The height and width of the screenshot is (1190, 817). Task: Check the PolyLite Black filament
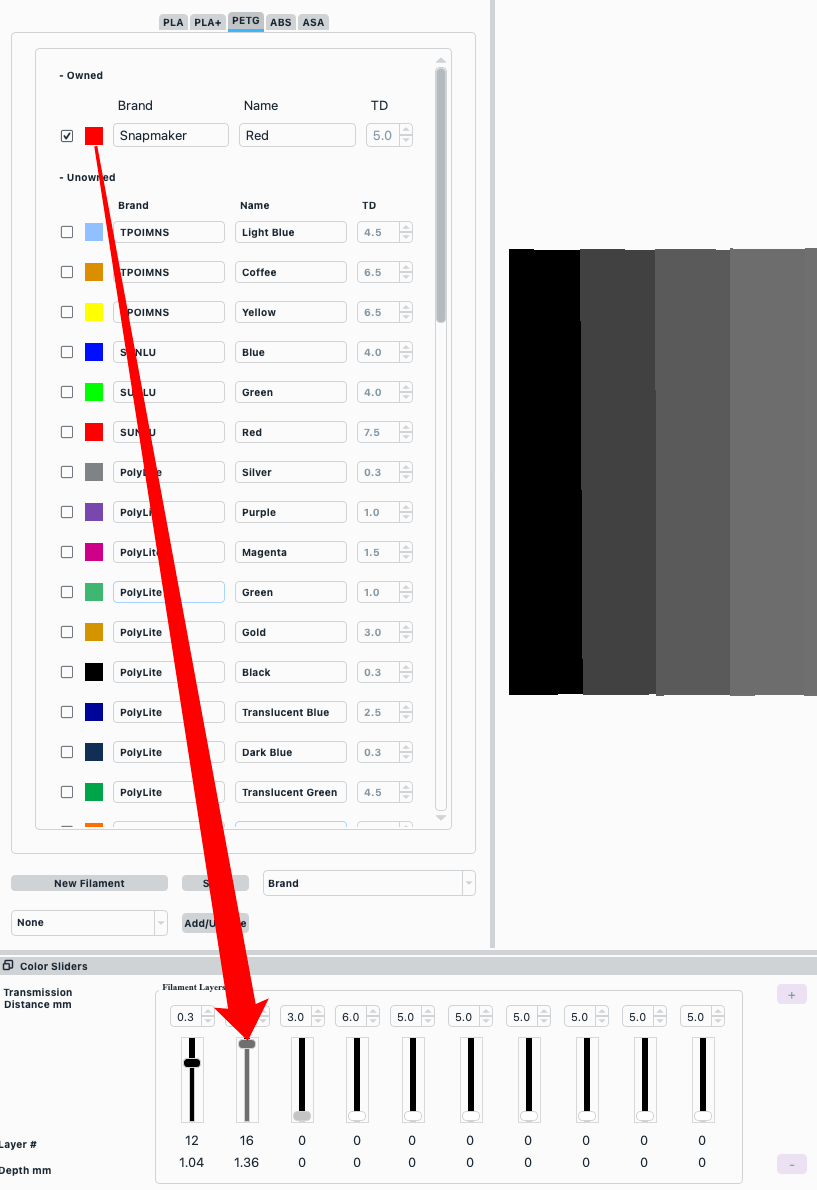pos(66,671)
